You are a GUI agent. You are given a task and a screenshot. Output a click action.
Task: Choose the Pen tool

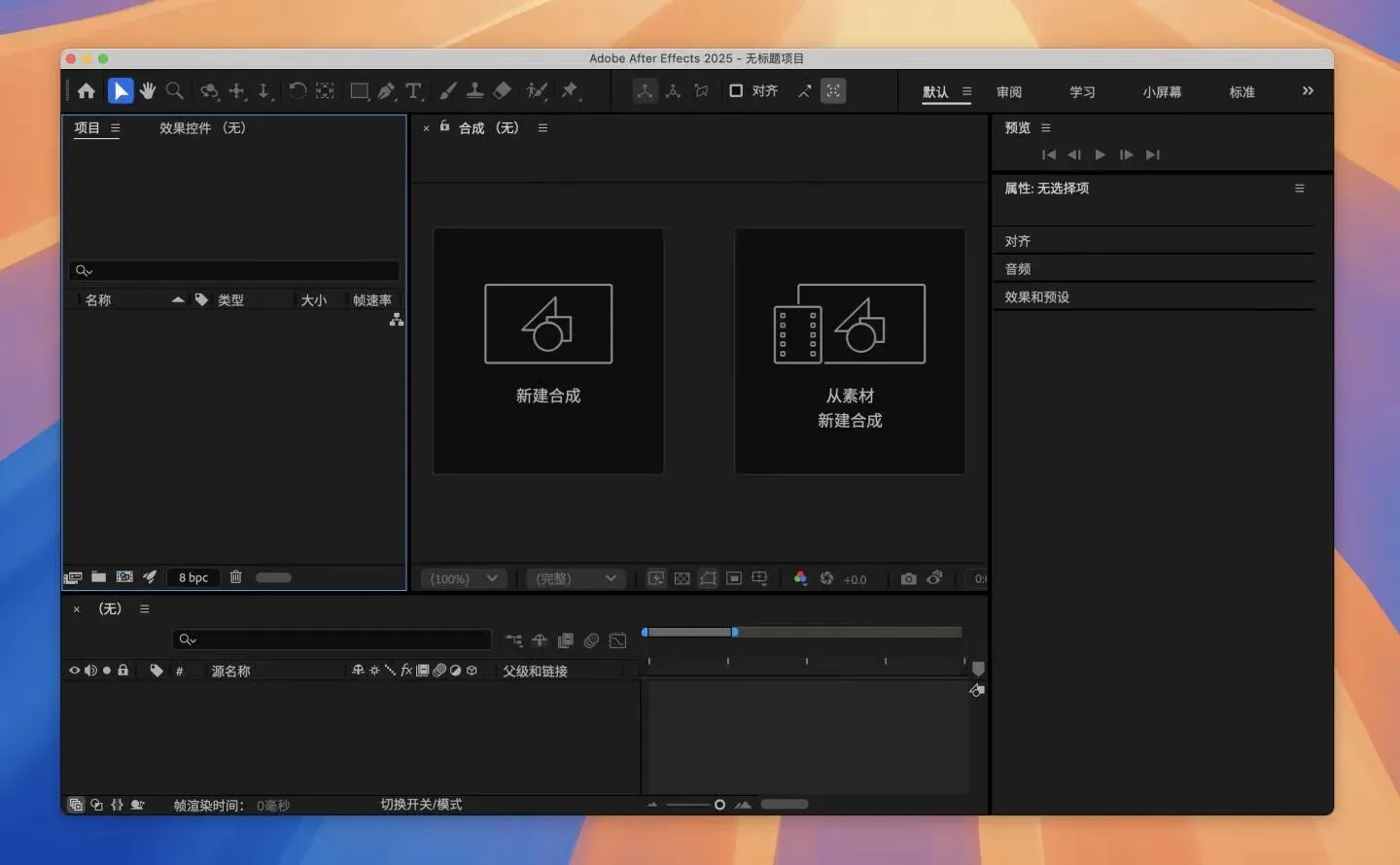tap(387, 91)
